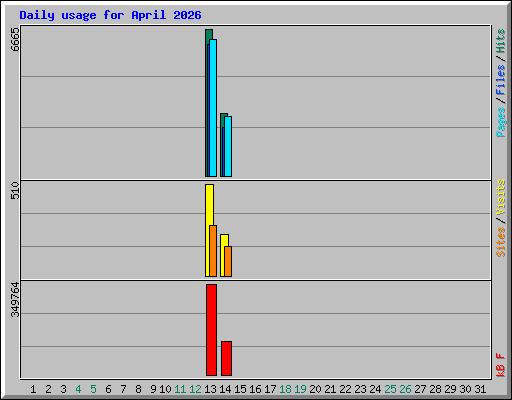This screenshot has width=512, height=400.
Task: Click green weekend day label 5
Action: coord(93,389)
